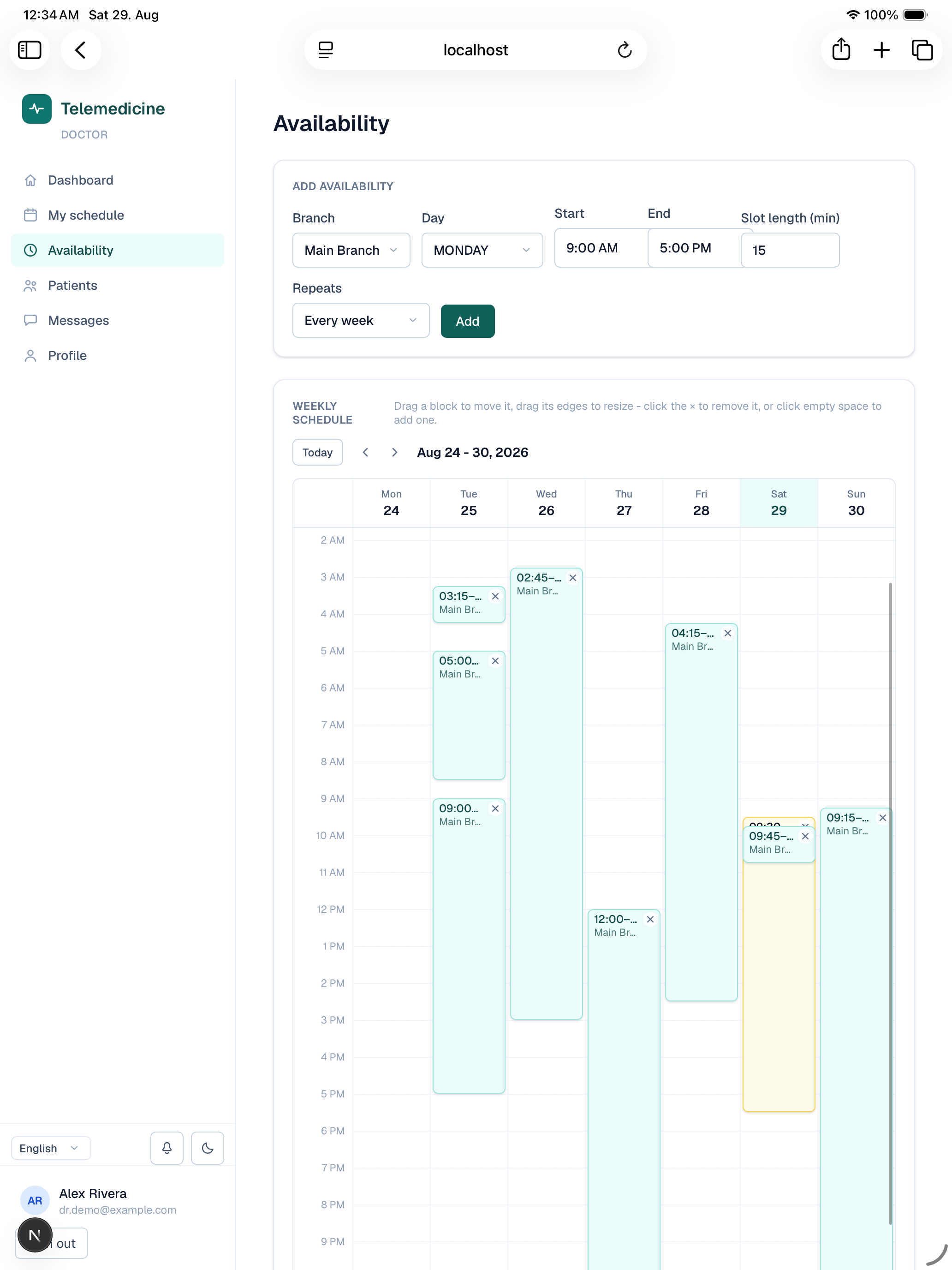Click the Telemedicine heartbeat logo
952x1270 pixels.
coord(37,108)
